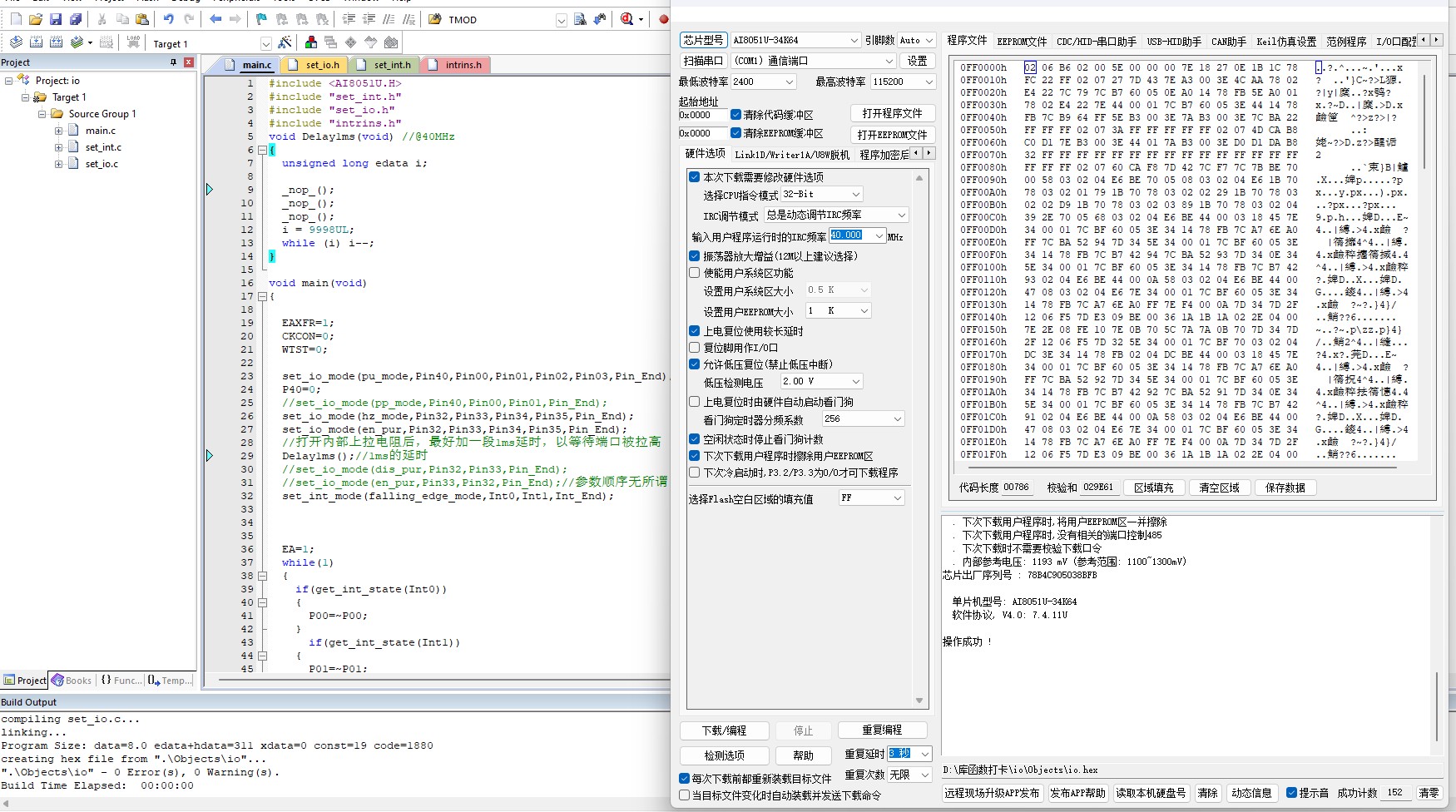The height and width of the screenshot is (812, 1456).
Task: Start the debug session icon
Action: pos(627,19)
